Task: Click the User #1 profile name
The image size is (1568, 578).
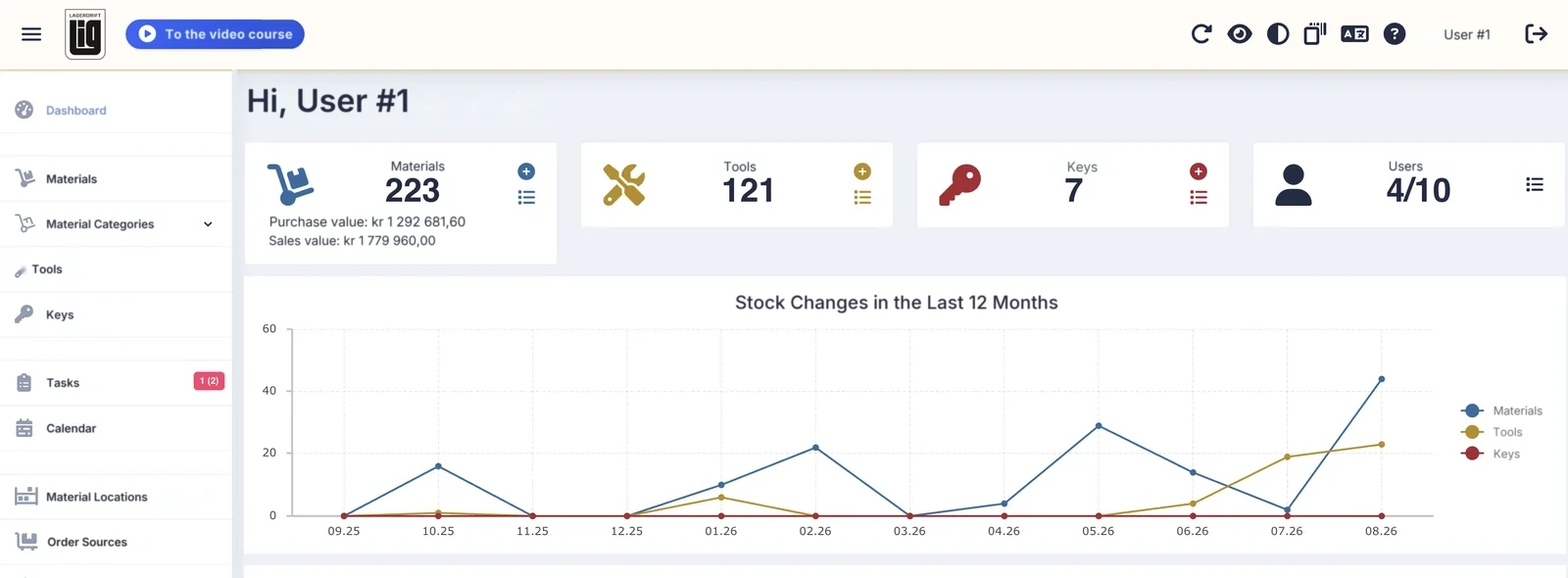Action: tap(1467, 34)
